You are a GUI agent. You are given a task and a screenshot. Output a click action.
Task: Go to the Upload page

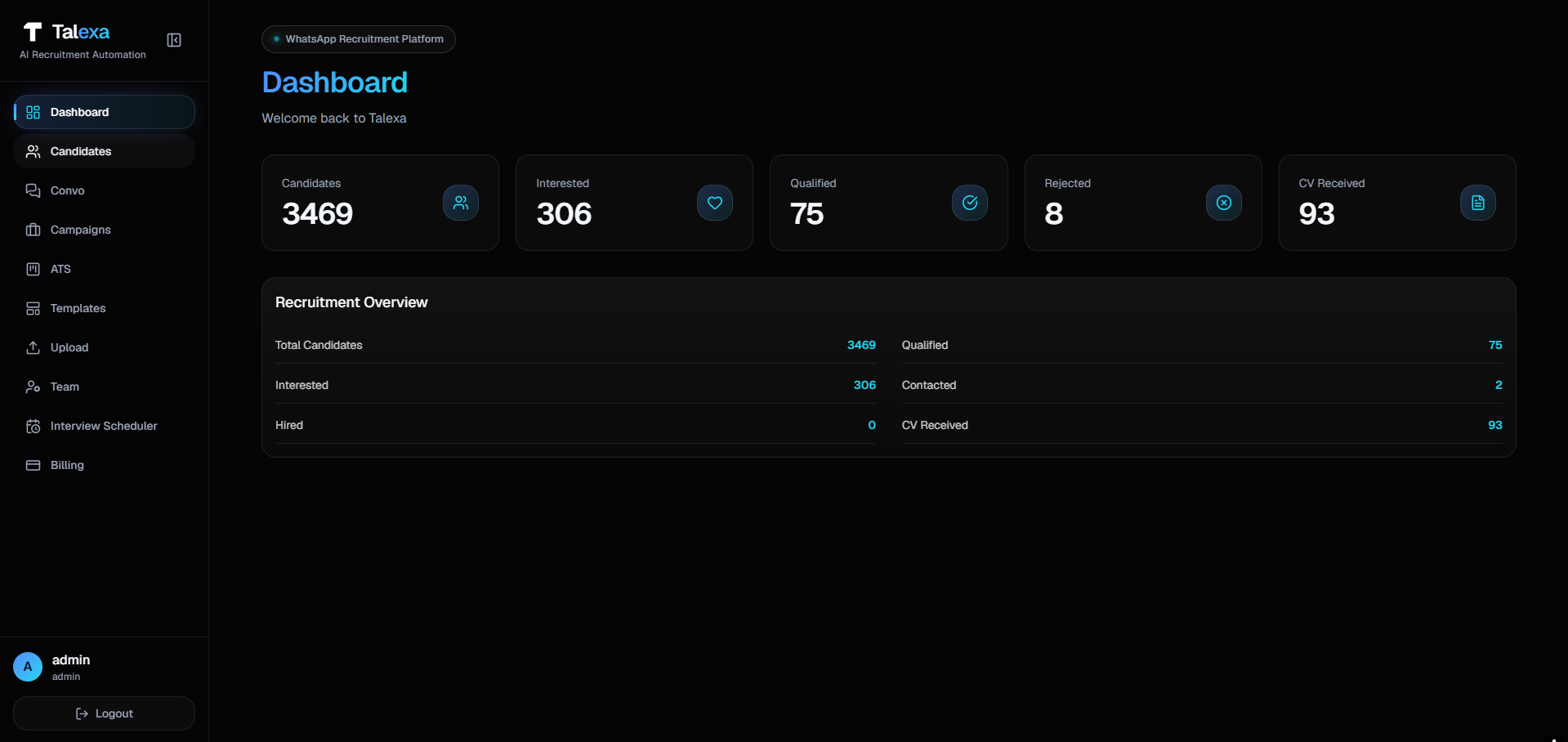click(x=104, y=347)
